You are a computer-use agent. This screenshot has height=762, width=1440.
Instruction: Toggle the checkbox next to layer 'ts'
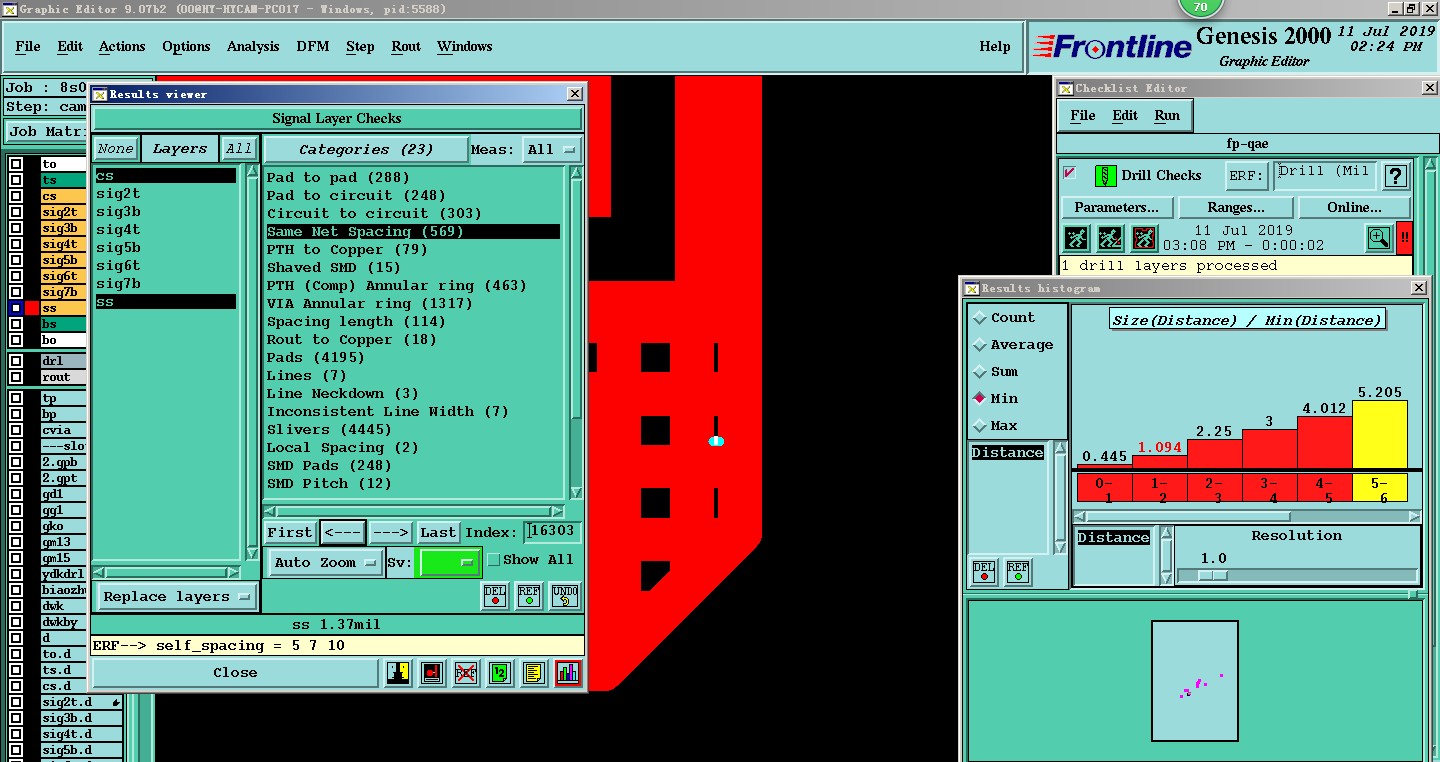click(x=16, y=180)
